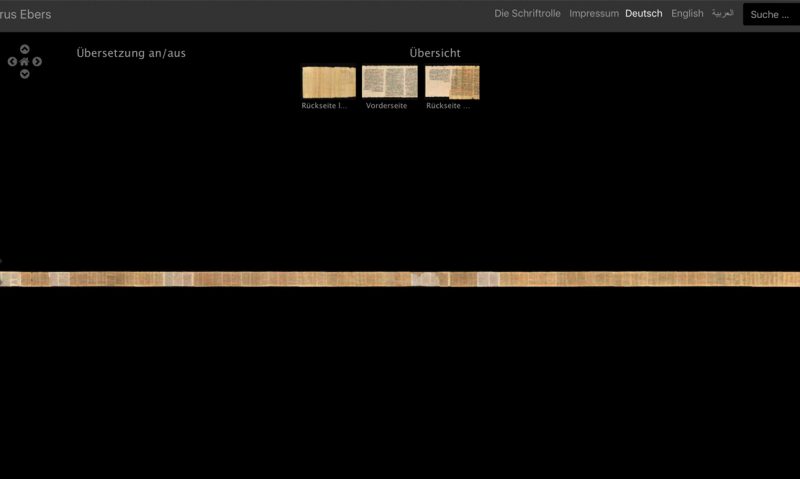The height and width of the screenshot is (479, 800).
Task: Click the Vorderseite label text
Action: (386, 106)
